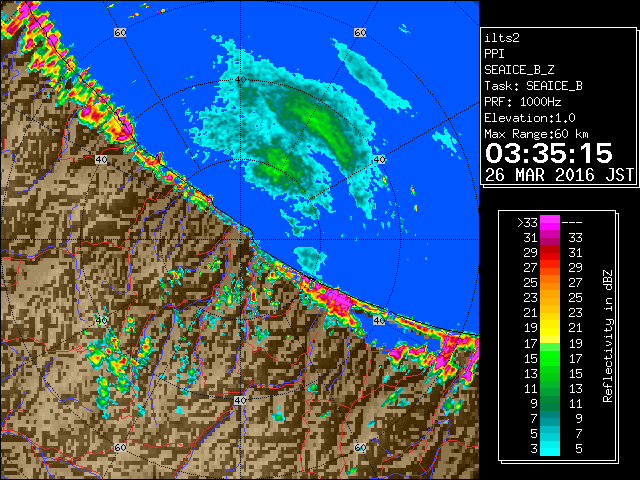
Task: Select the "Task: SEAICE_B" line
Action: click(533, 86)
